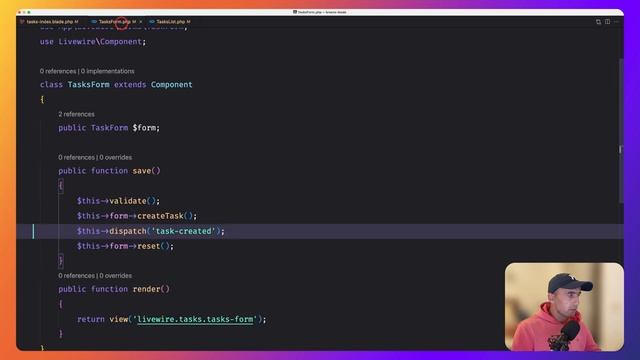Viewport: 640px width, 360px height.
Task: Open '0 overrides' lens above render()
Action: click(116, 276)
